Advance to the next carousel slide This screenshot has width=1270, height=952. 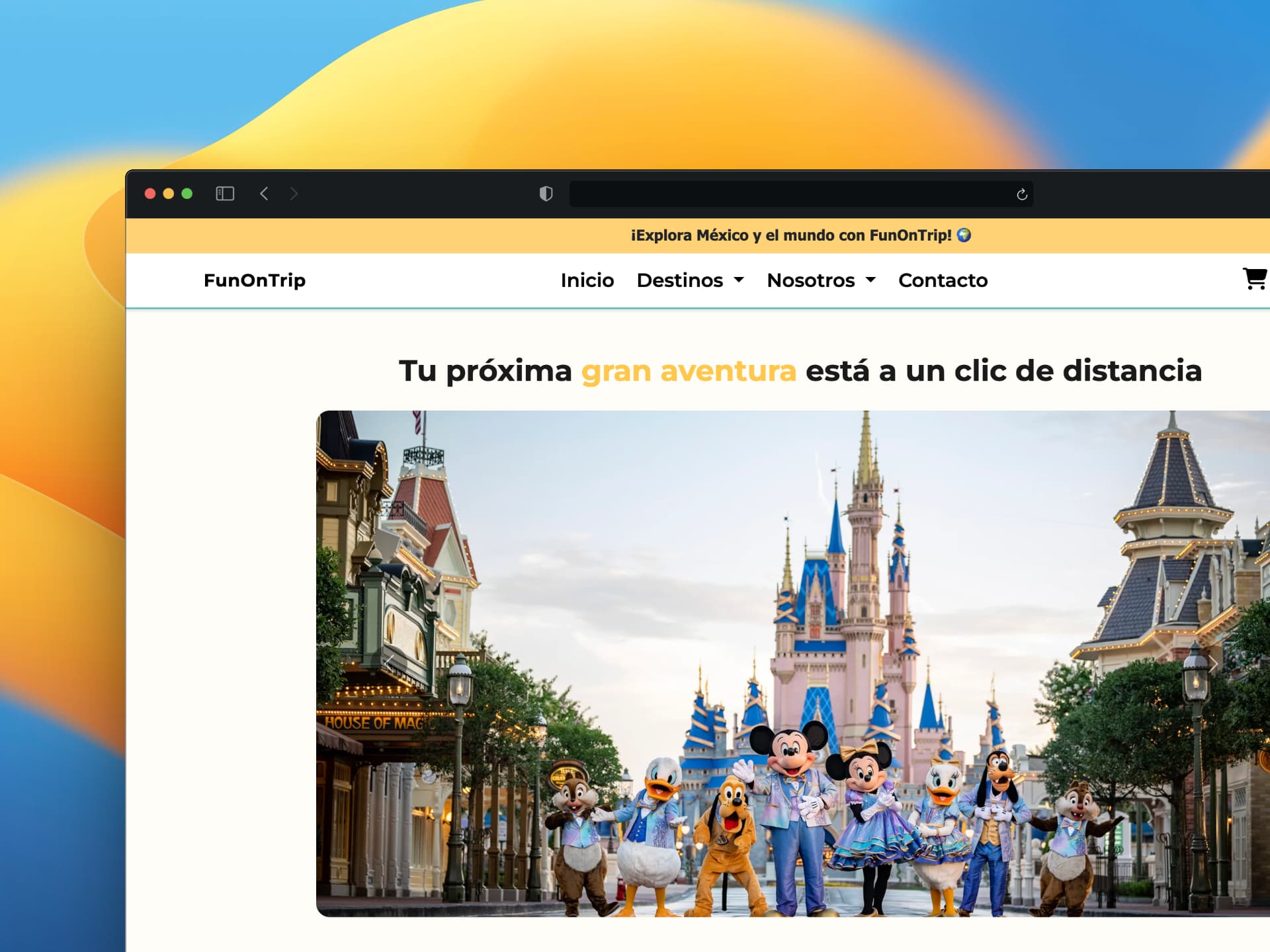pos(1212,664)
